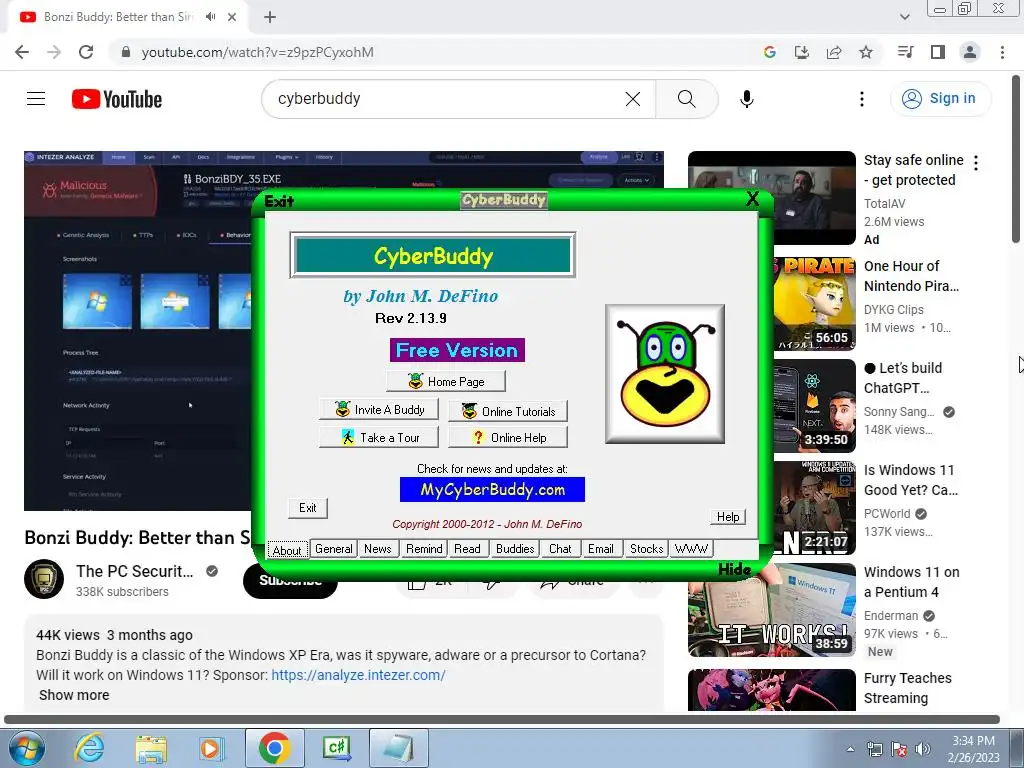This screenshot has height=768, width=1024.
Task: Open the Read tab
Action: click(467, 549)
